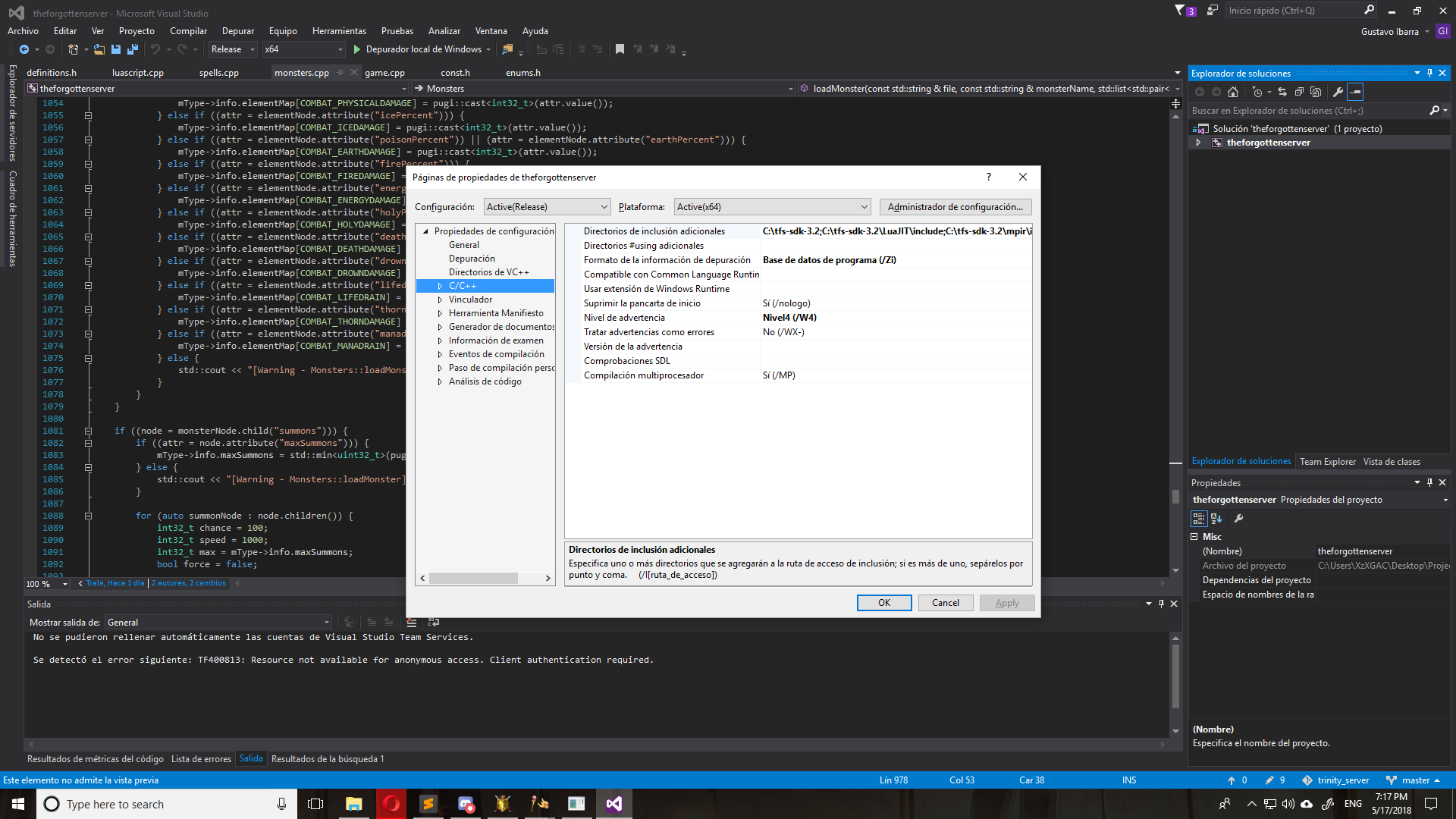The image size is (1456, 819).
Task: Open the Configuración Active(Release) dropdown
Action: pos(547,207)
